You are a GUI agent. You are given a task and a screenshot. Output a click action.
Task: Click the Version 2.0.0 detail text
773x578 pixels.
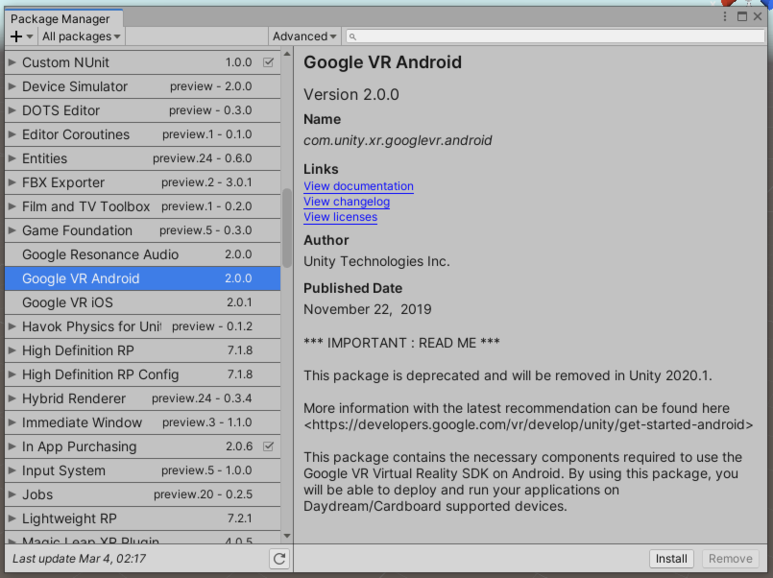pyautogui.click(x=351, y=94)
